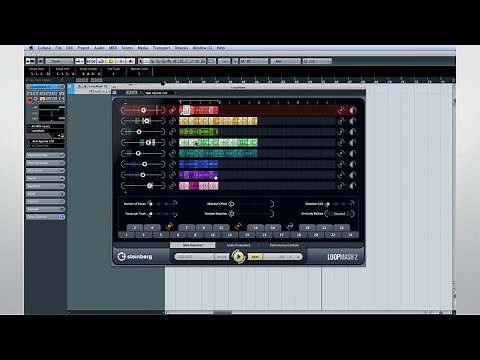The height and width of the screenshot is (360, 480).
Task: Click orange scene icon between pads 11 and 14
Action: pyautogui.click(x=238, y=226)
